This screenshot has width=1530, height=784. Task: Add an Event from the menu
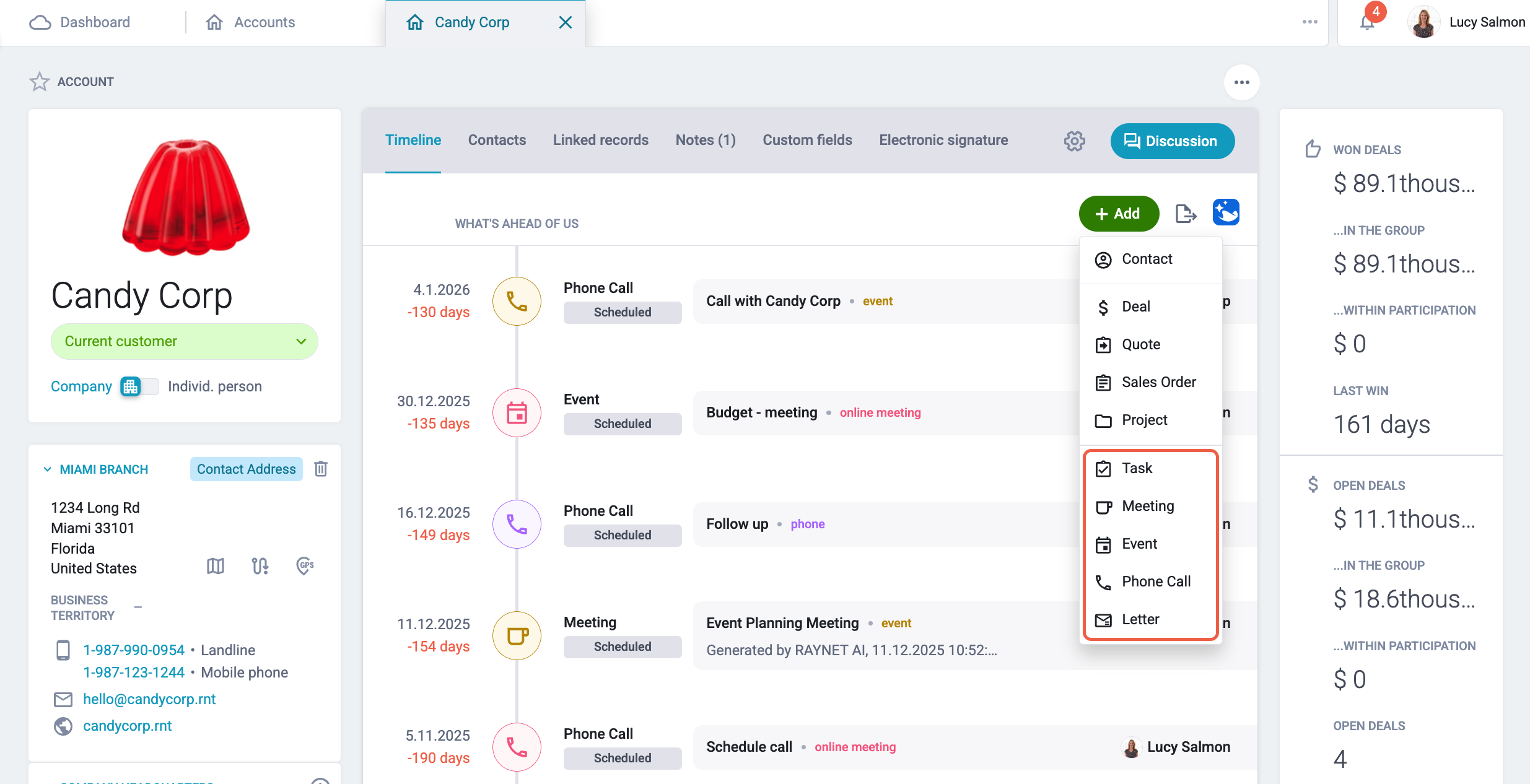click(x=1150, y=544)
